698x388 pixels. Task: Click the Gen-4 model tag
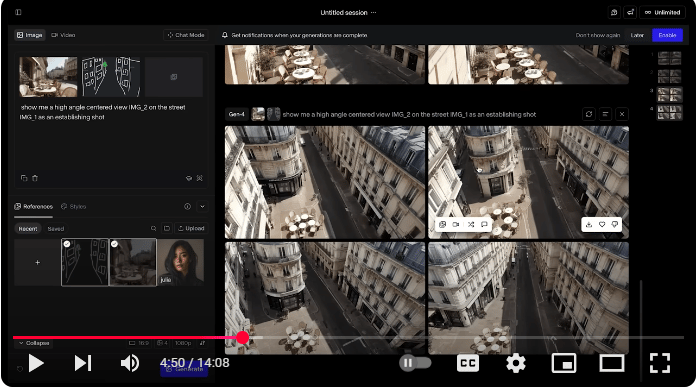point(236,114)
